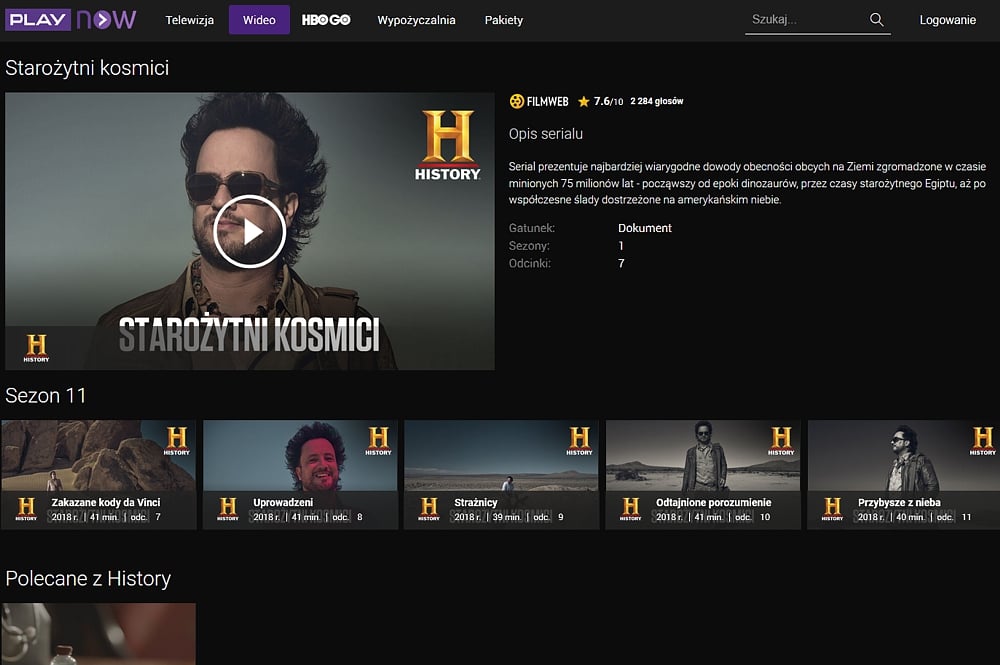This screenshot has height=665, width=1000.
Task: Open the Telewizja menu item
Action: tap(189, 20)
